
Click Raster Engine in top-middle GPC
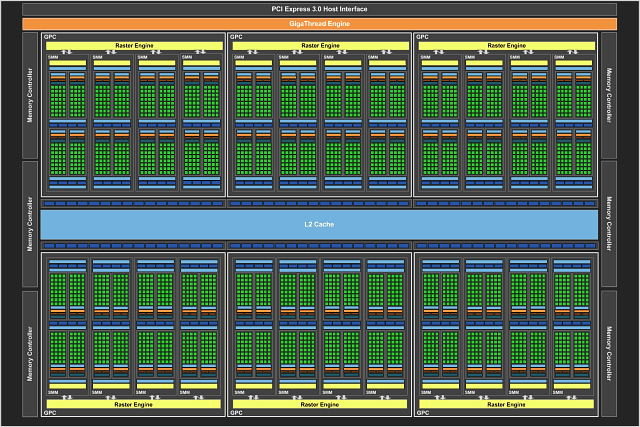point(319,45)
